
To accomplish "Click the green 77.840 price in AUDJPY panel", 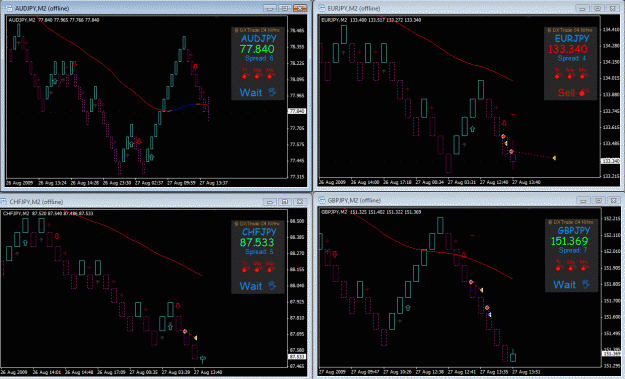I will coord(257,49).
